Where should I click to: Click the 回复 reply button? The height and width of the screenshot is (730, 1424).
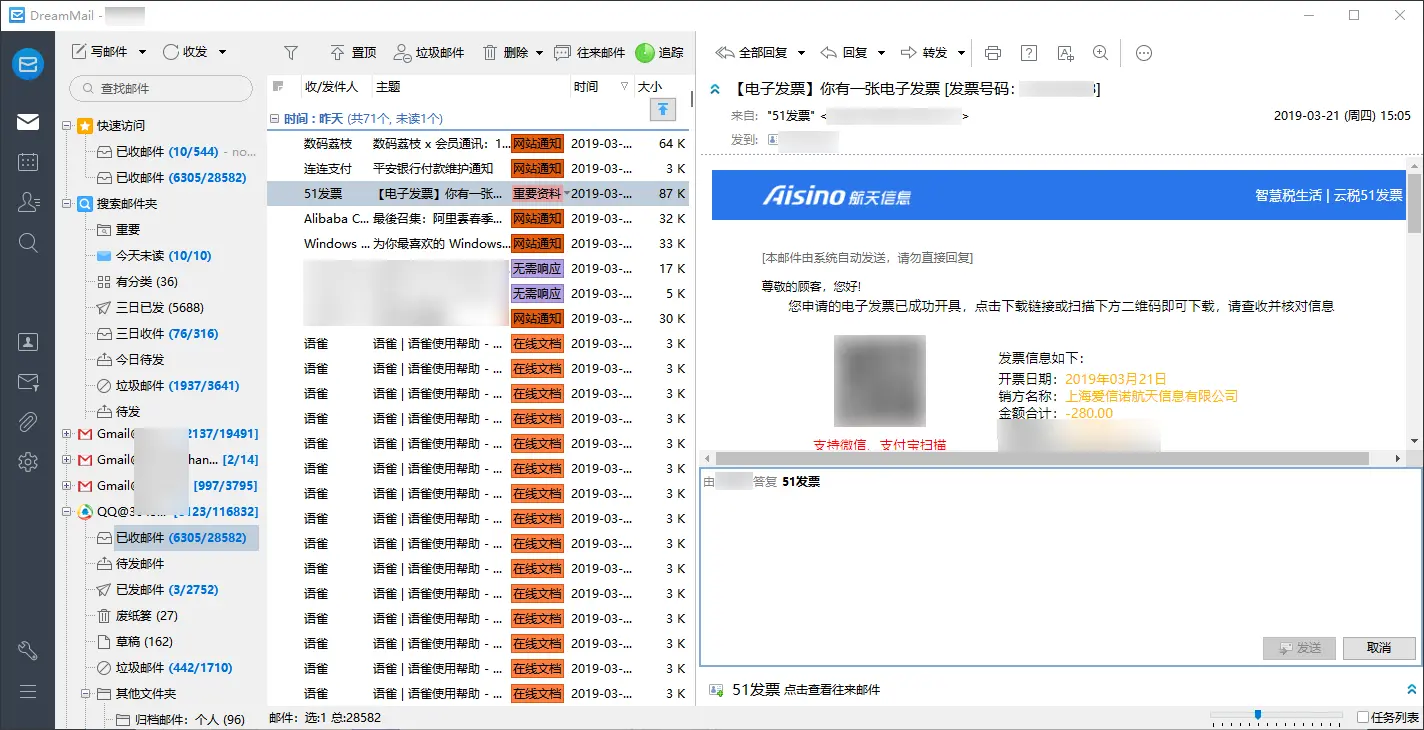pyautogui.click(x=844, y=52)
